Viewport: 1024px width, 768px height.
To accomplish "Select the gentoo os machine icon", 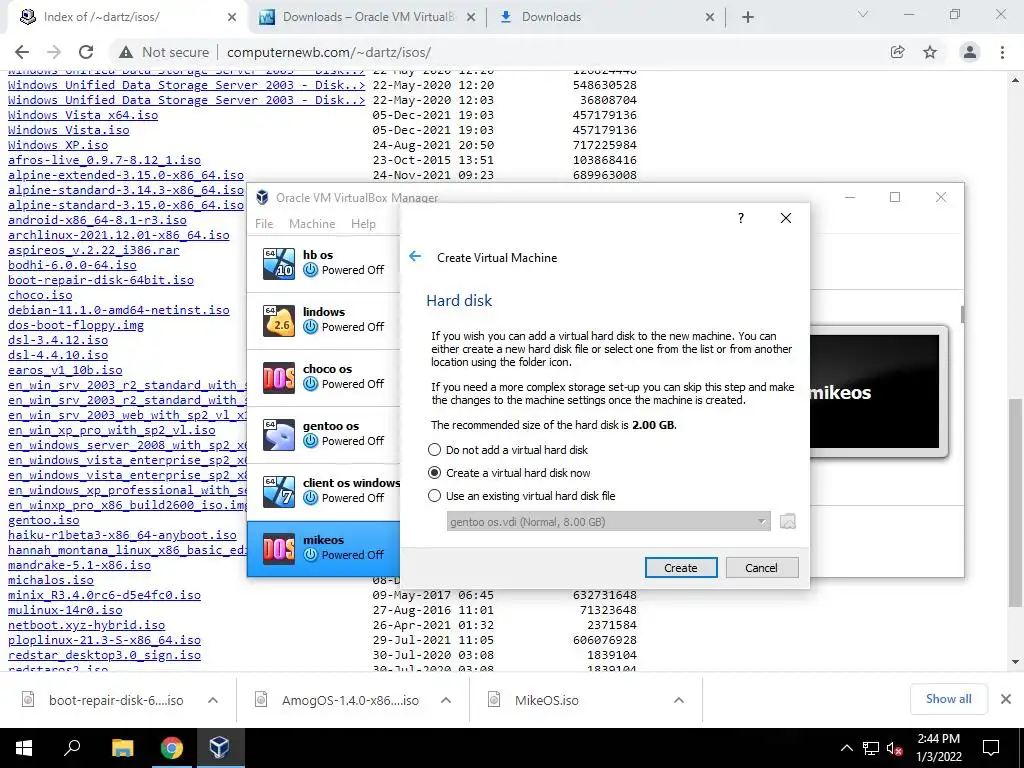I will coord(279,434).
